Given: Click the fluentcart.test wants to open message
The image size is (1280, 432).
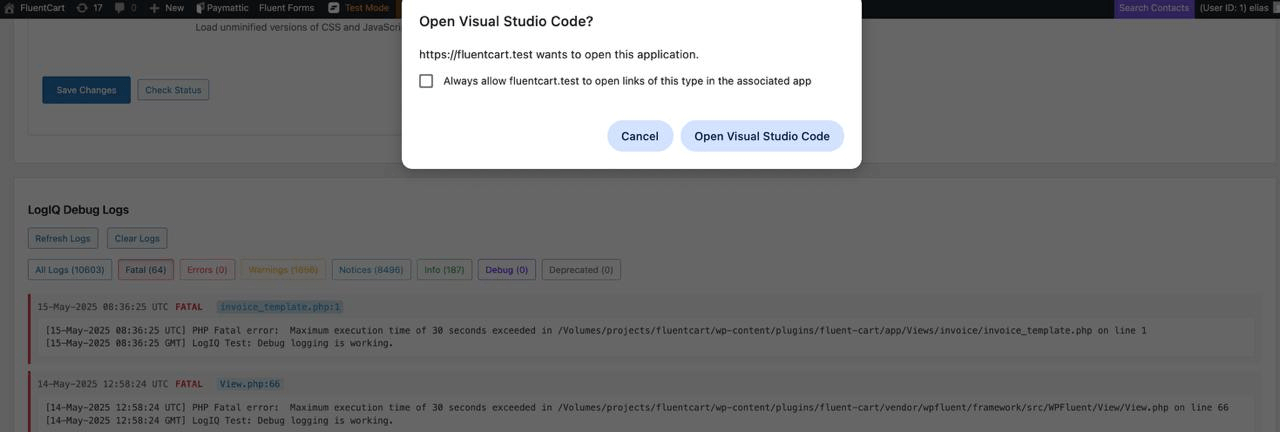Looking at the screenshot, I should click(x=559, y=54).
